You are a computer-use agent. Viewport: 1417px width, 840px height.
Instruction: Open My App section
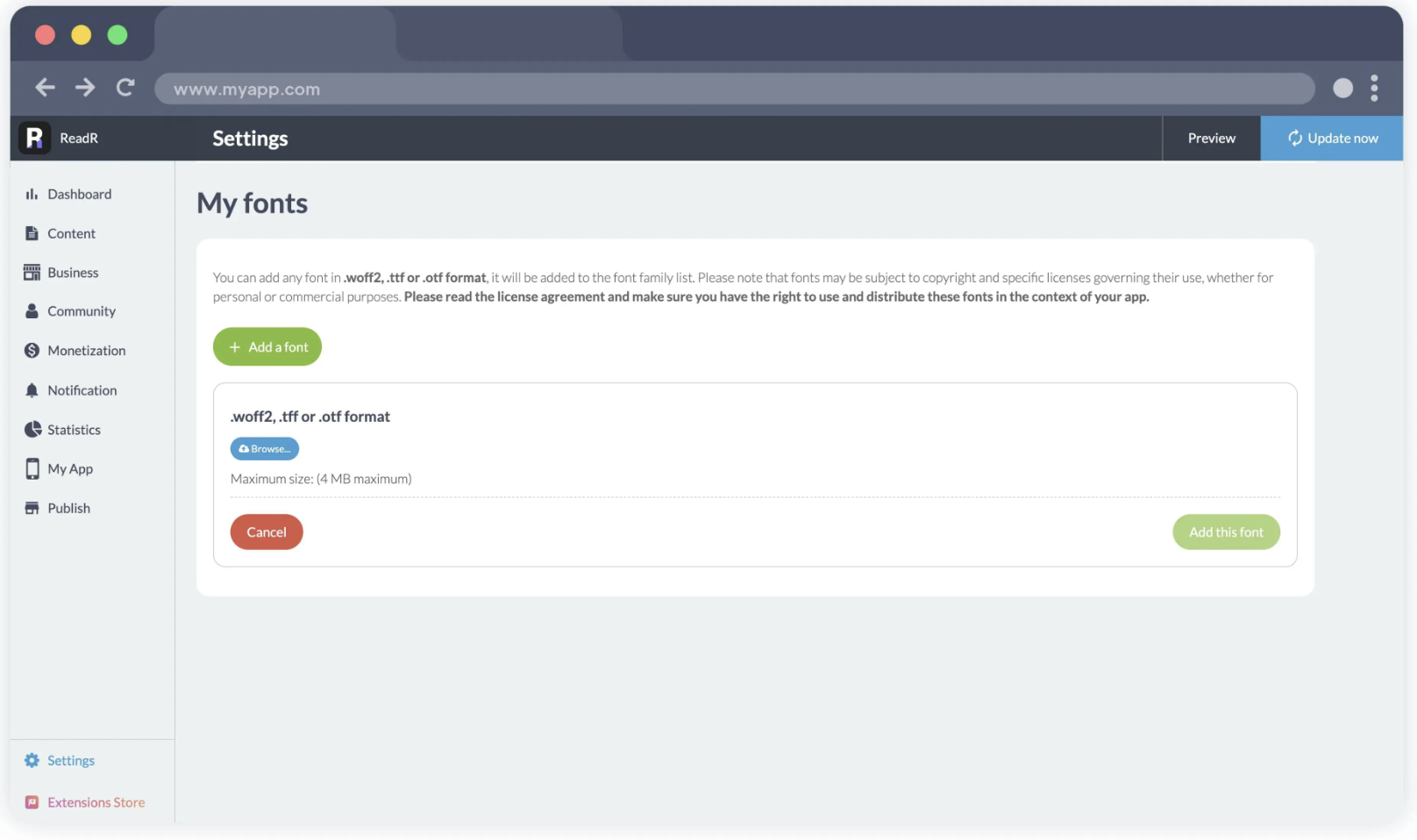[70, 469]
